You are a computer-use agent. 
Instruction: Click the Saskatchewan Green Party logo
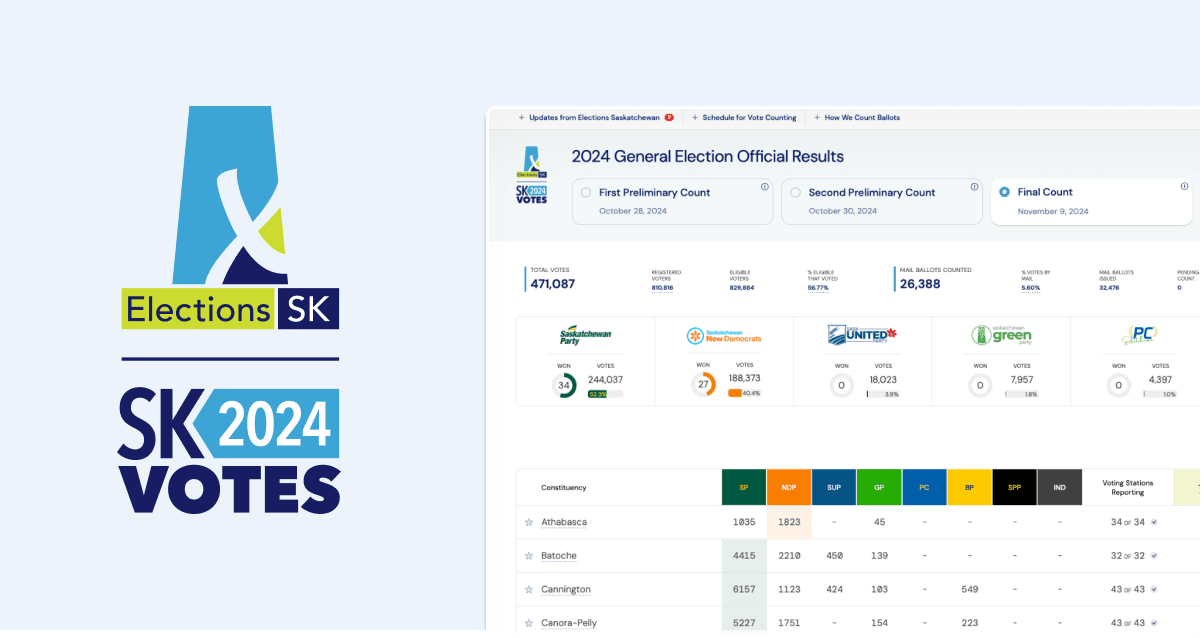tap(1001, 335)
